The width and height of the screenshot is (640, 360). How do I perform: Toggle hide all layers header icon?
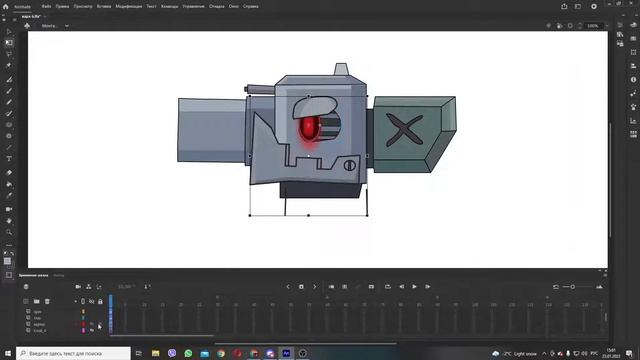tap(91, 301)
